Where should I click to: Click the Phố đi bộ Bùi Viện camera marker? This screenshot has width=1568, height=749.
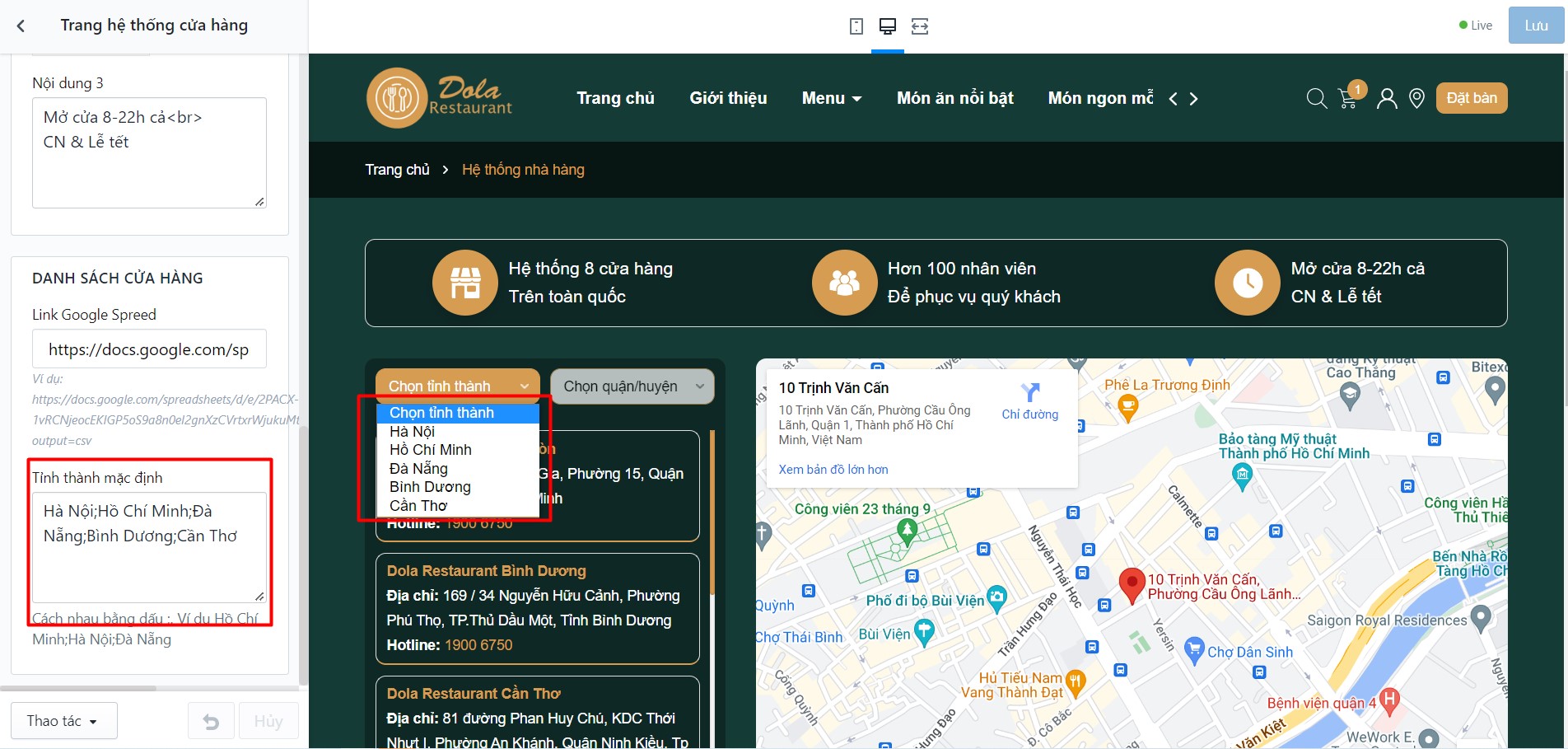pos(996,598)
